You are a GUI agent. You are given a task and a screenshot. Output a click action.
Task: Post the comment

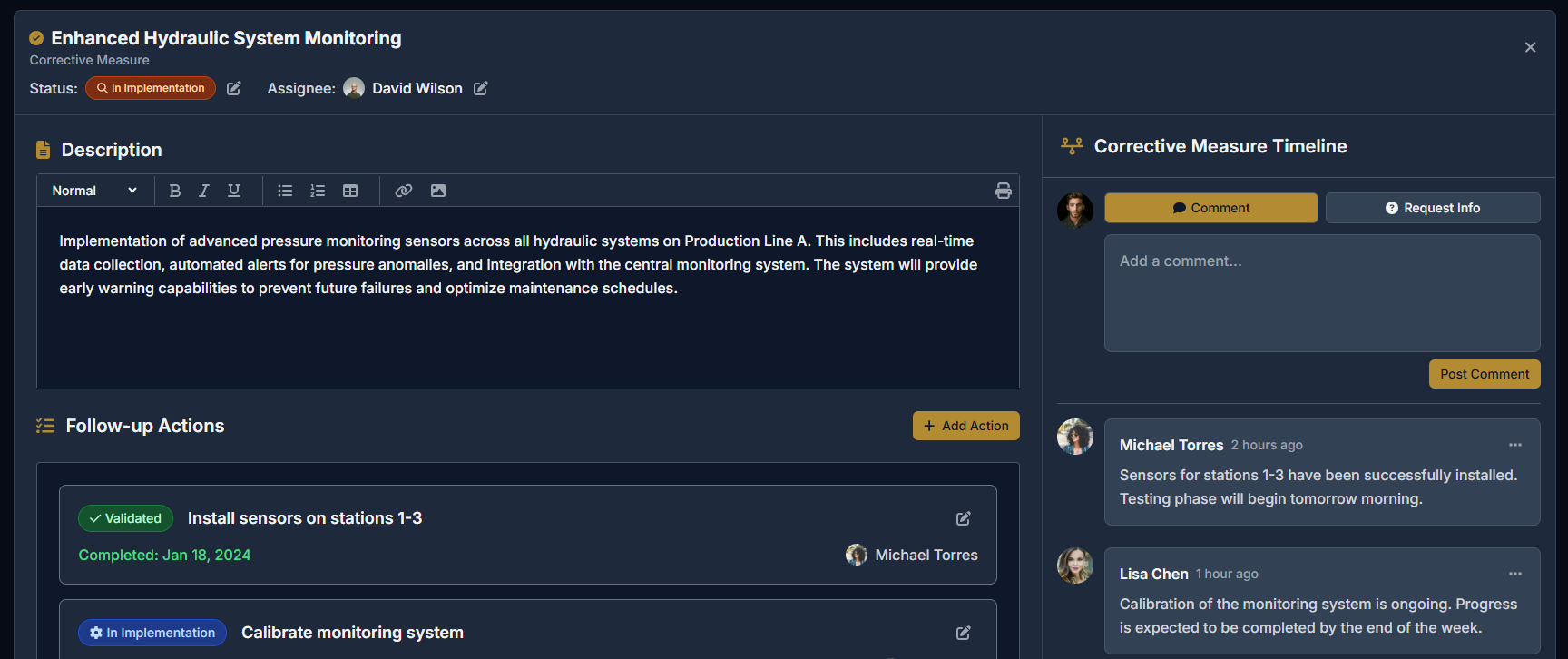(x=1485, y=374)
